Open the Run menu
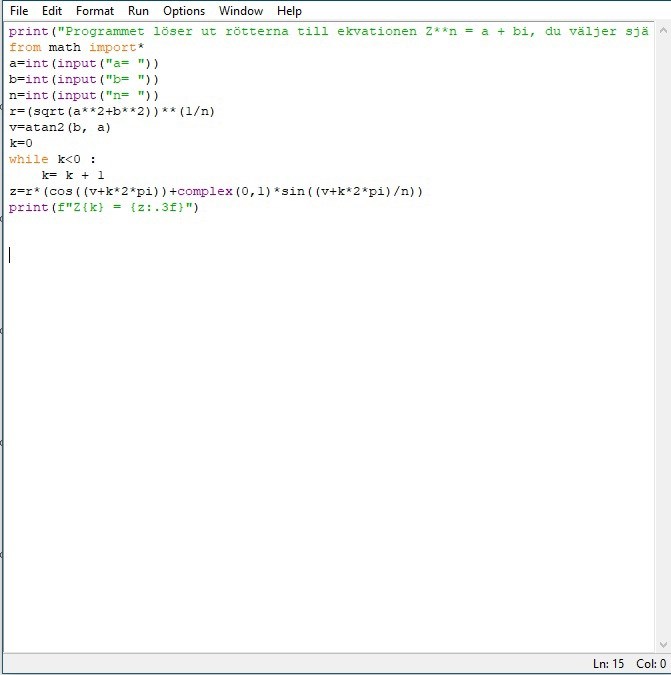The height and width of the screenshot is (675, 671). pos(138,11)
